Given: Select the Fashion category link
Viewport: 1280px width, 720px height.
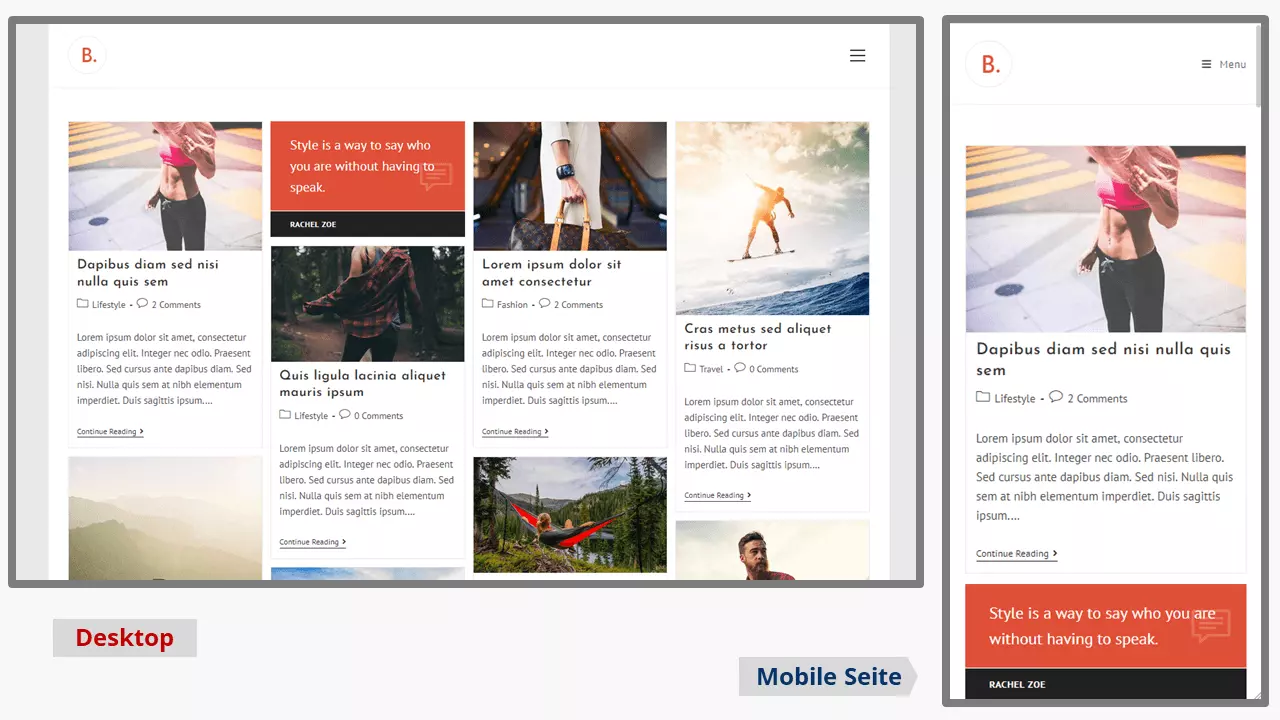Looking at the screenshot, I should tap(512, 305).
